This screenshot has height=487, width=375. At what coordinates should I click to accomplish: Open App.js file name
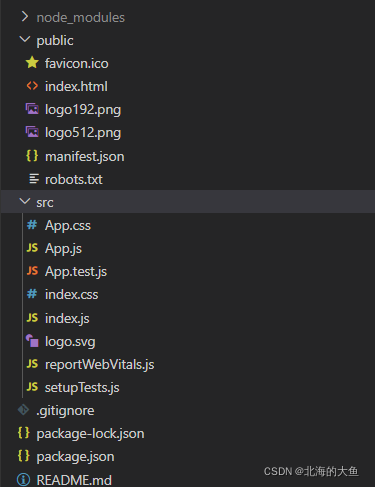[63, 249]
